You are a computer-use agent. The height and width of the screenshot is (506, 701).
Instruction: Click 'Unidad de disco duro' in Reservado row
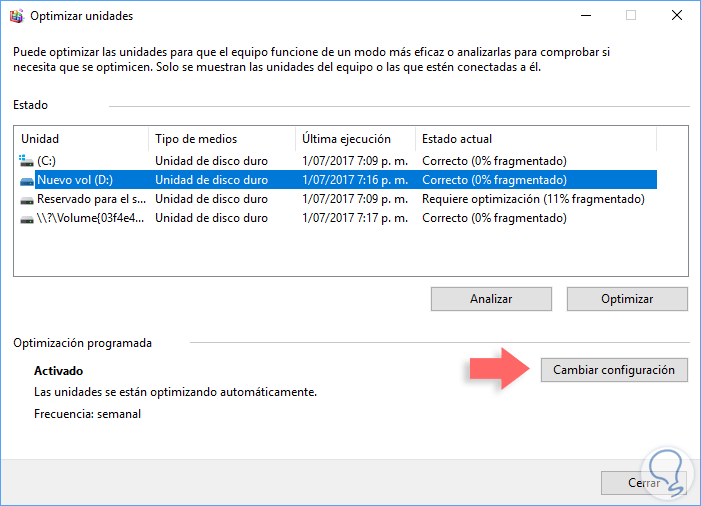tap(211, 199)
